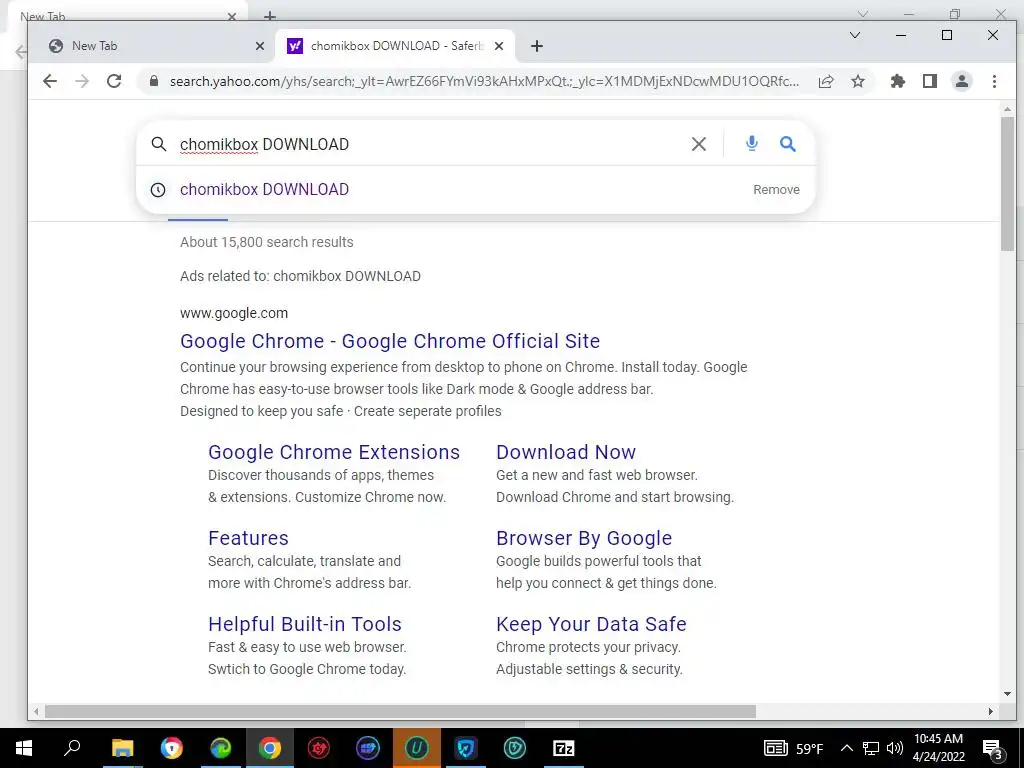Remove the chomikbox DOWNLOAD suggestion

776,189
